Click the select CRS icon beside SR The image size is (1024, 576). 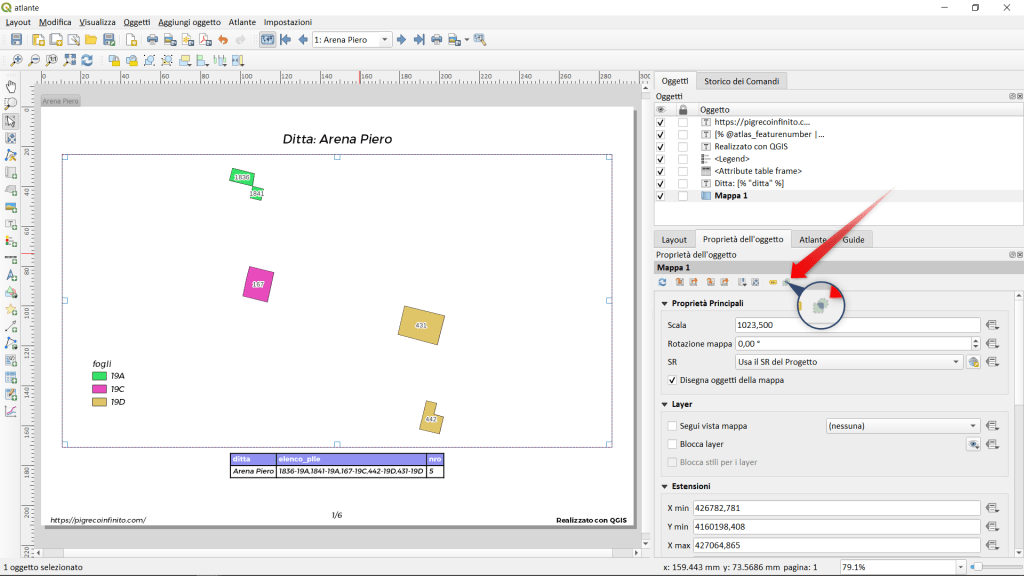(x=972, y=362)
